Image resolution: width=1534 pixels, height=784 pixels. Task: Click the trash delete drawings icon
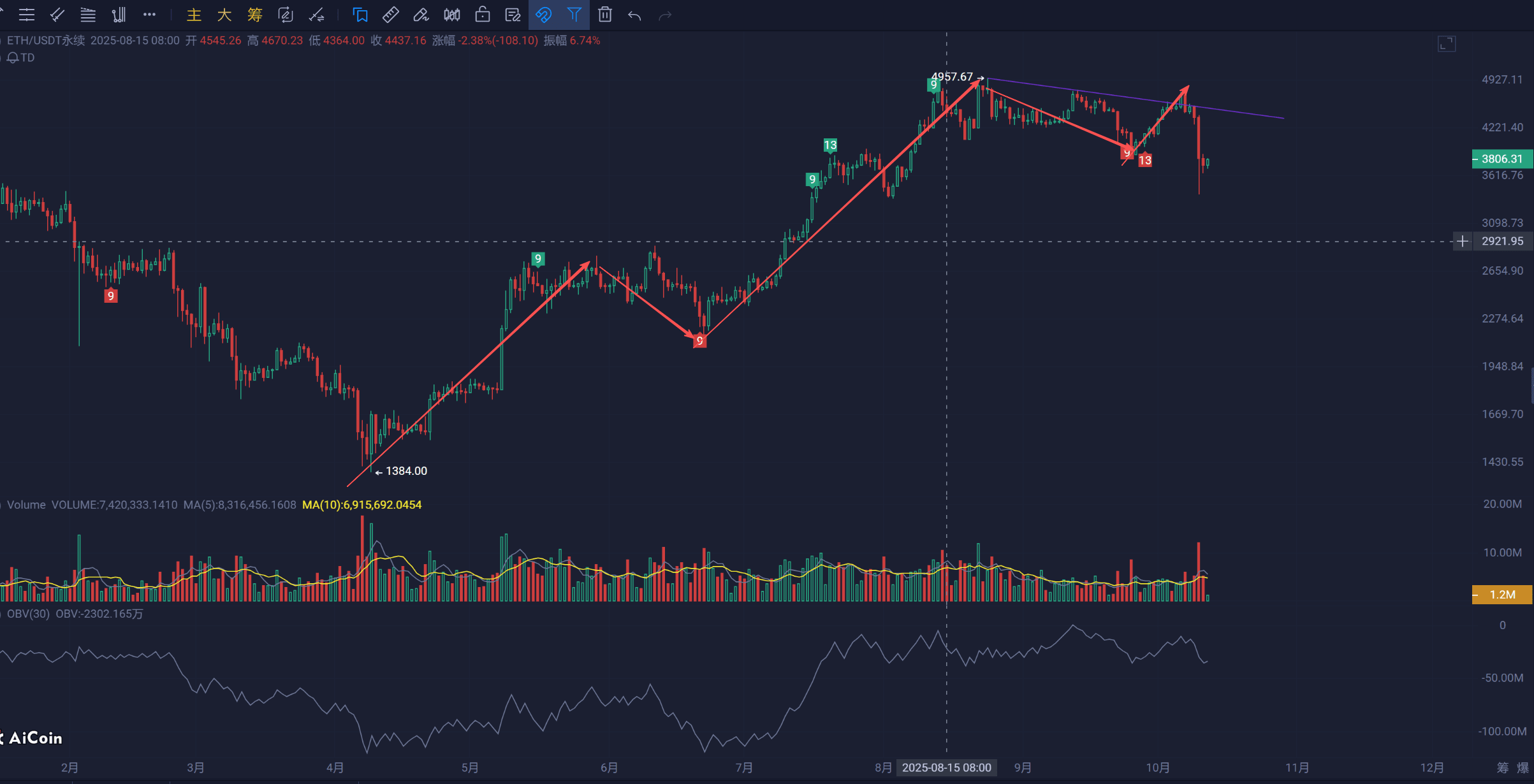[x=605, y=15]
